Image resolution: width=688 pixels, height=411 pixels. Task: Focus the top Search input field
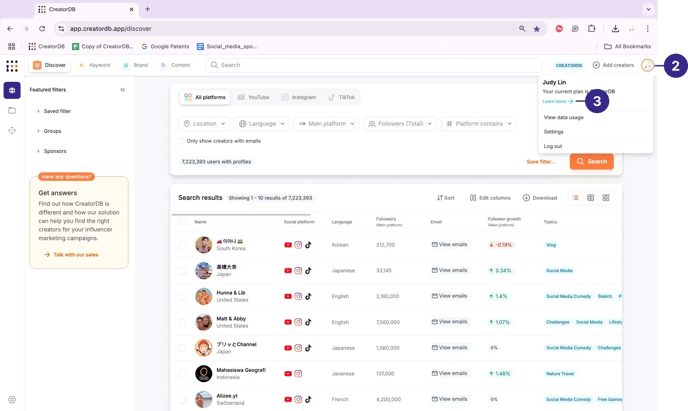374,65
